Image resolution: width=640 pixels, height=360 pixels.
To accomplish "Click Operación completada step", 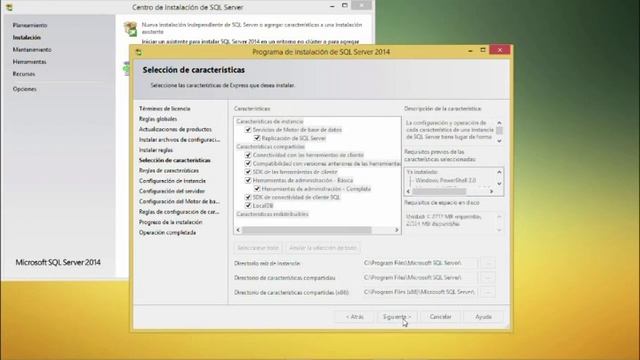I will point(167,233).
